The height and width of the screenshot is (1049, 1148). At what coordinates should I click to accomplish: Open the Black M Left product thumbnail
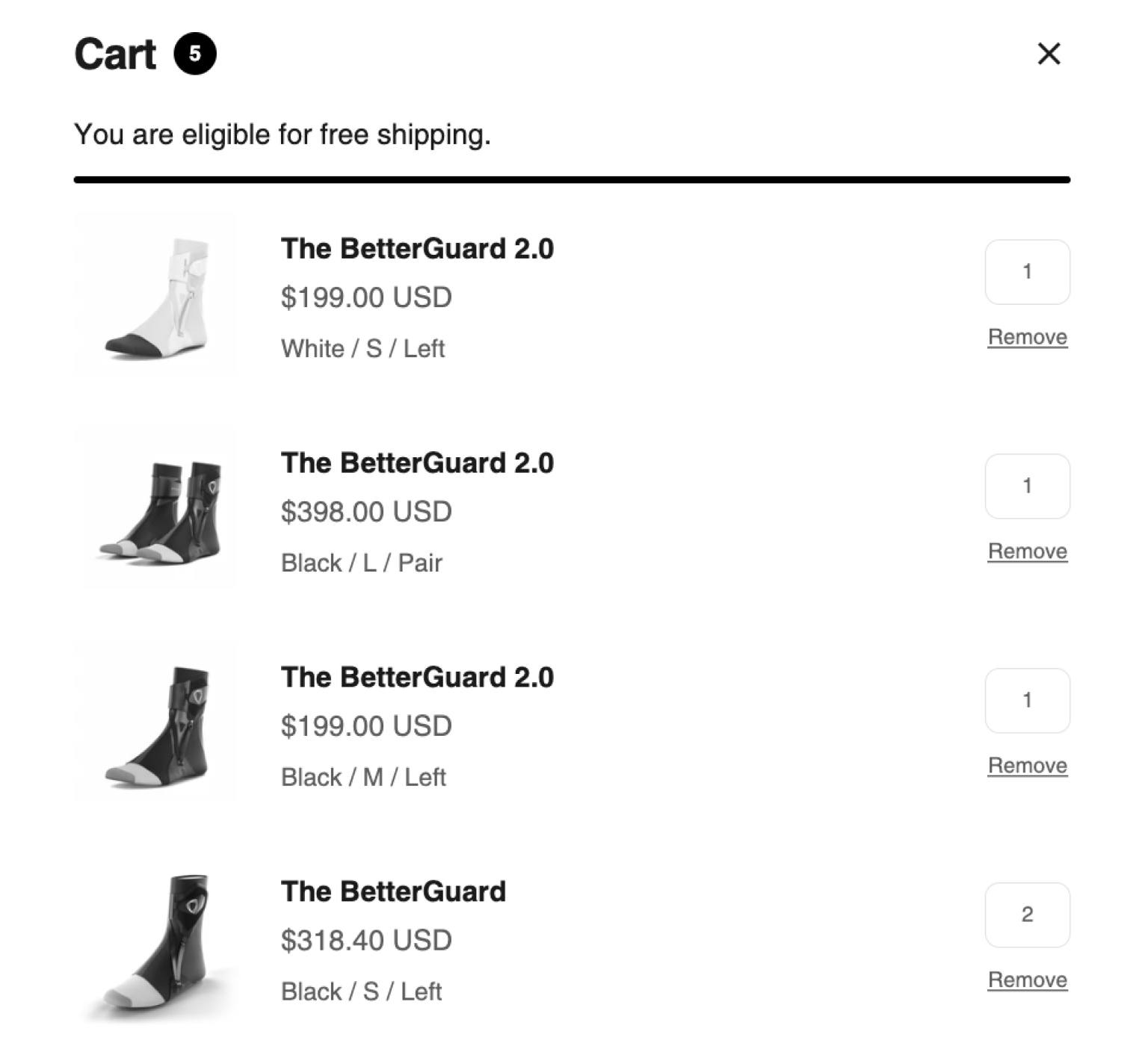pyautogui.click(x=155, y=724)
